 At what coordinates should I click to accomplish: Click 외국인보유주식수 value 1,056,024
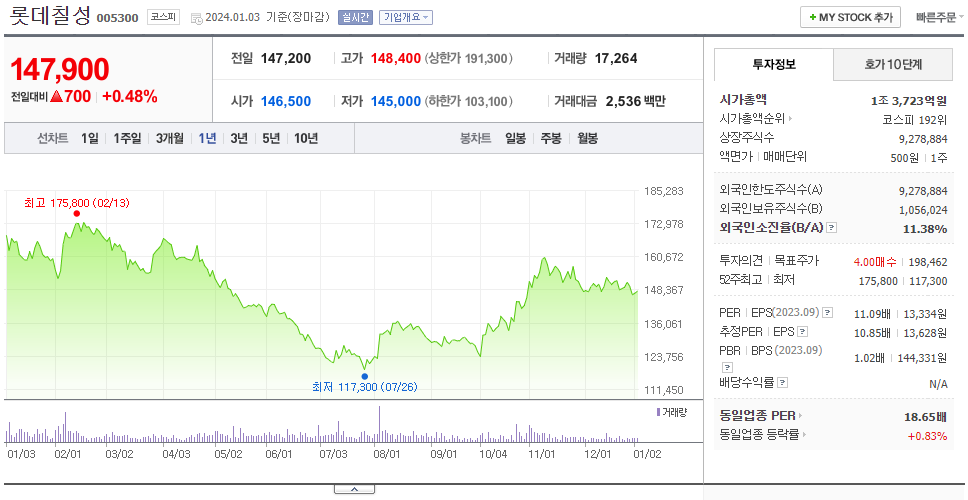(x=923, y=210)
